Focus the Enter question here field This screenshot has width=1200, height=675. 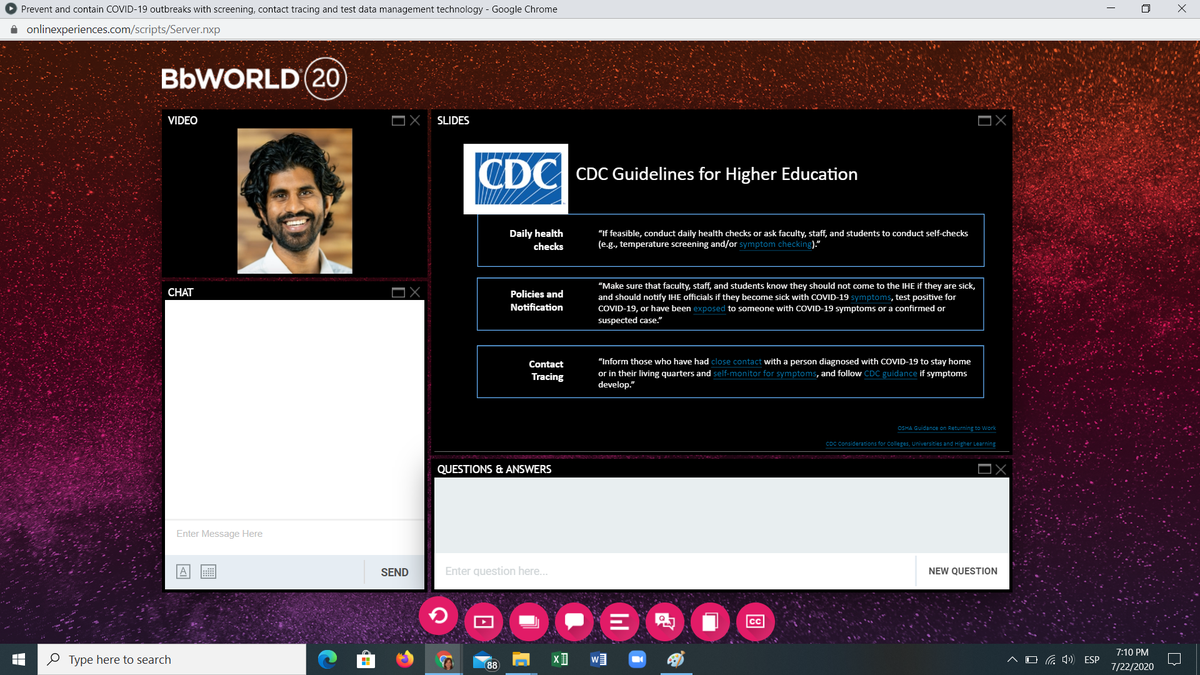click(x=674, y=571)
